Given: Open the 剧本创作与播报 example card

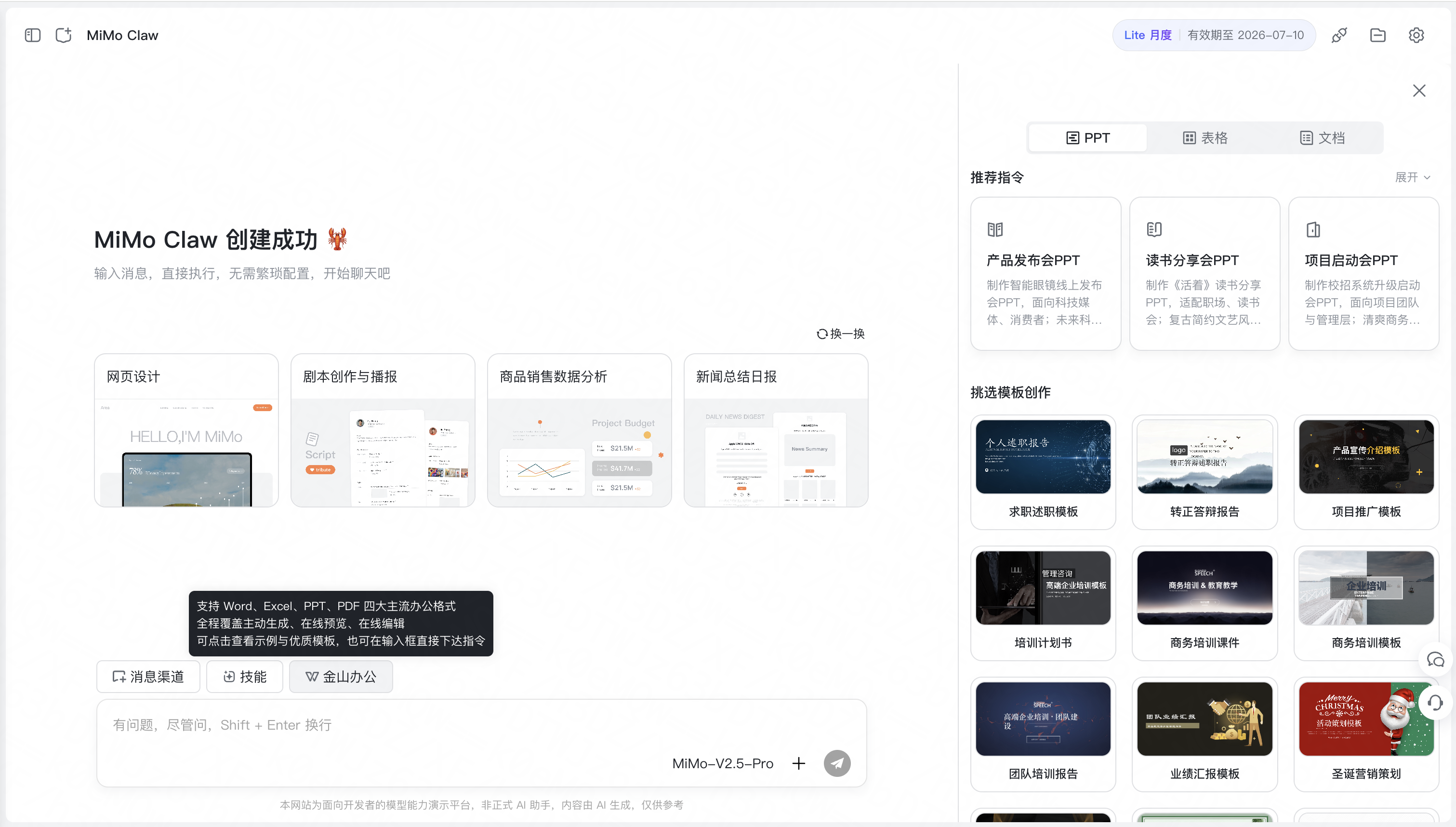Looking at the screenshot, I should coord(383,430).
